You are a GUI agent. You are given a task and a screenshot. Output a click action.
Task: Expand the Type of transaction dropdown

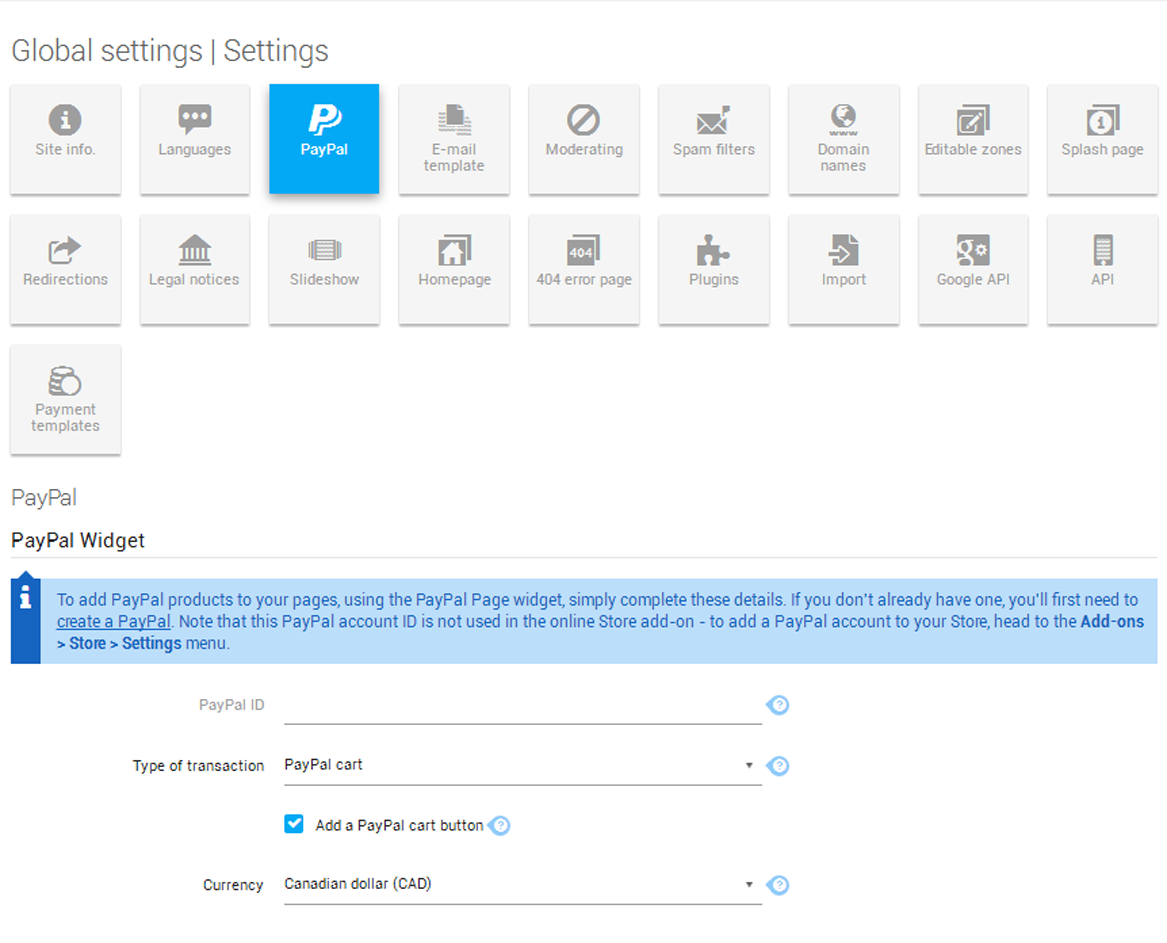tap(522, 766)
